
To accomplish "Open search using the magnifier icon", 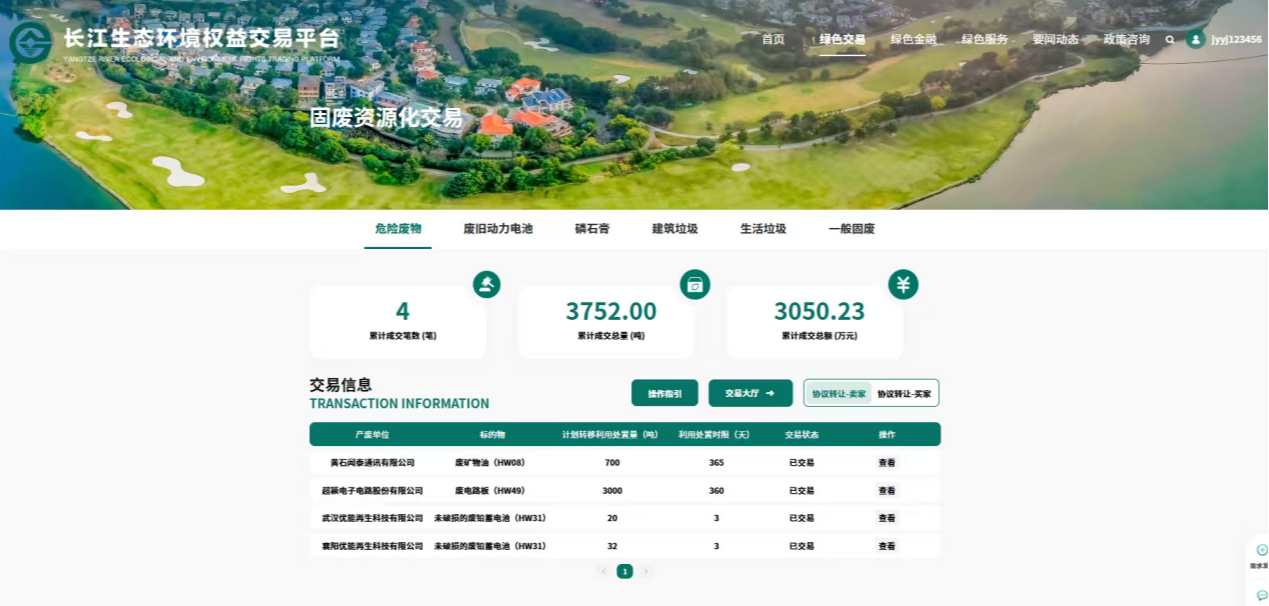I will pyautogui.click(x=1170, y=40).
